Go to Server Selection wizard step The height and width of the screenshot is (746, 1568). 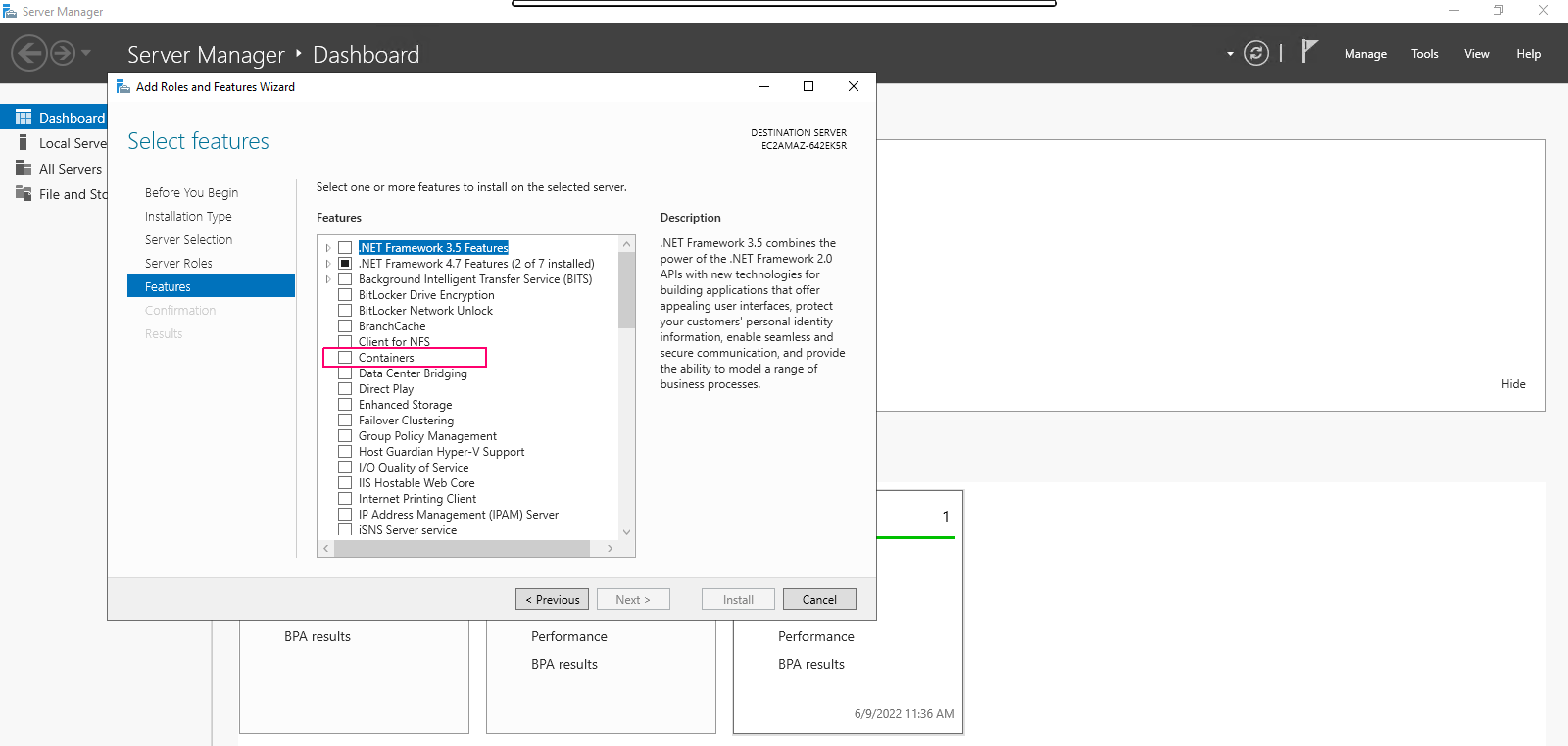click(188, 240)
